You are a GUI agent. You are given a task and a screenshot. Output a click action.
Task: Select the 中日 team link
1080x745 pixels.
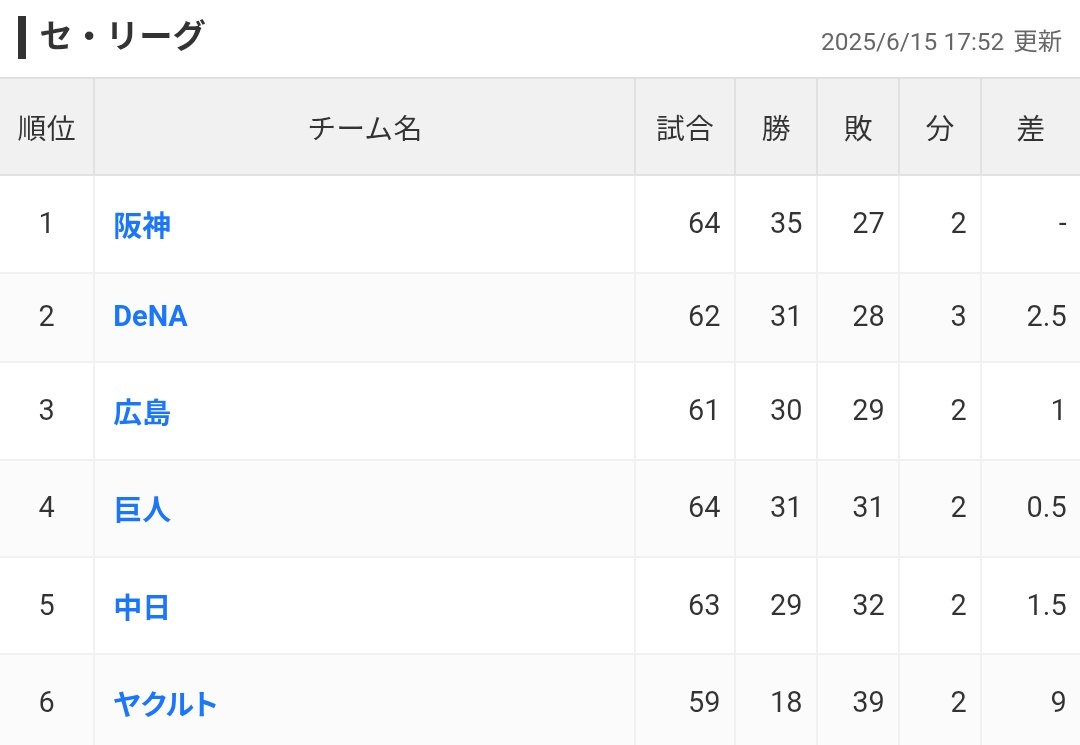[x=142, y=607]
